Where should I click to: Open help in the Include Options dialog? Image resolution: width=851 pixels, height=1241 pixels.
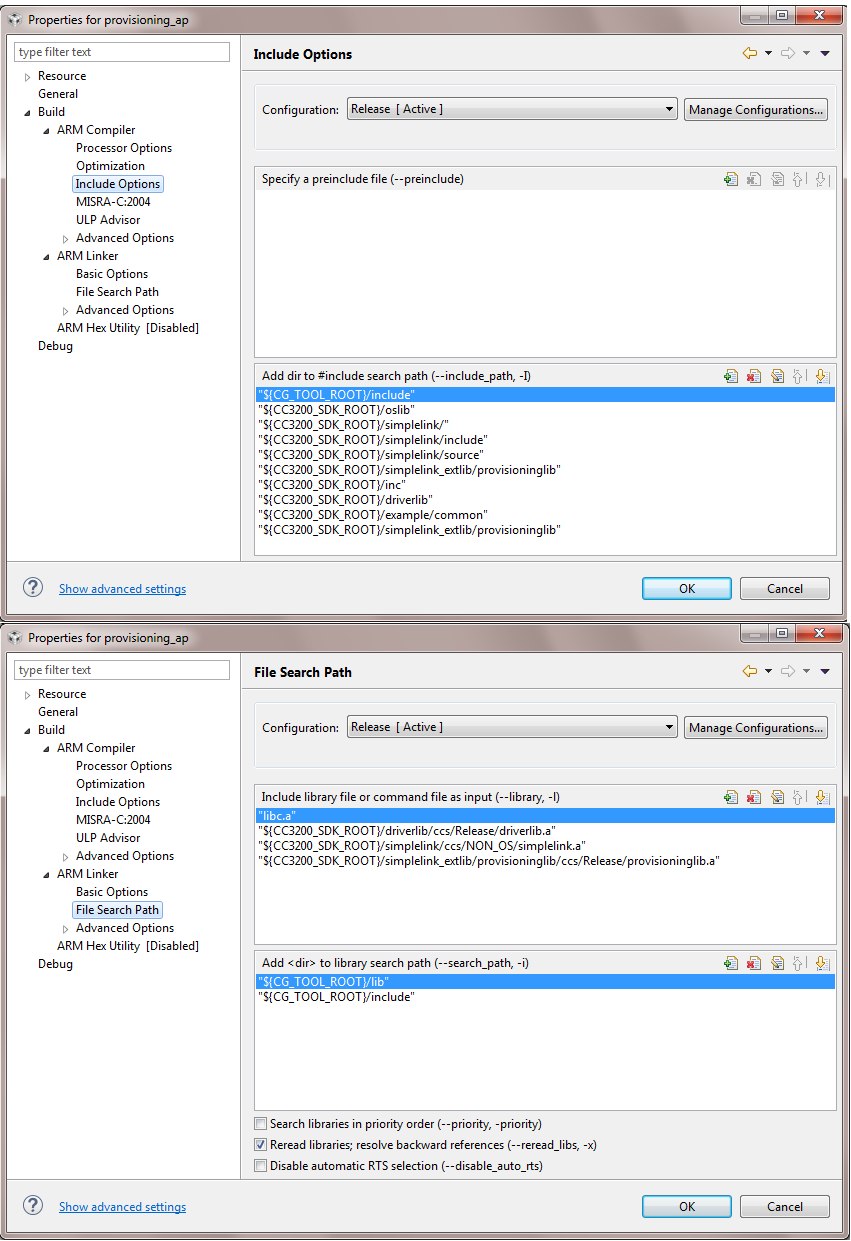point(33,588)
